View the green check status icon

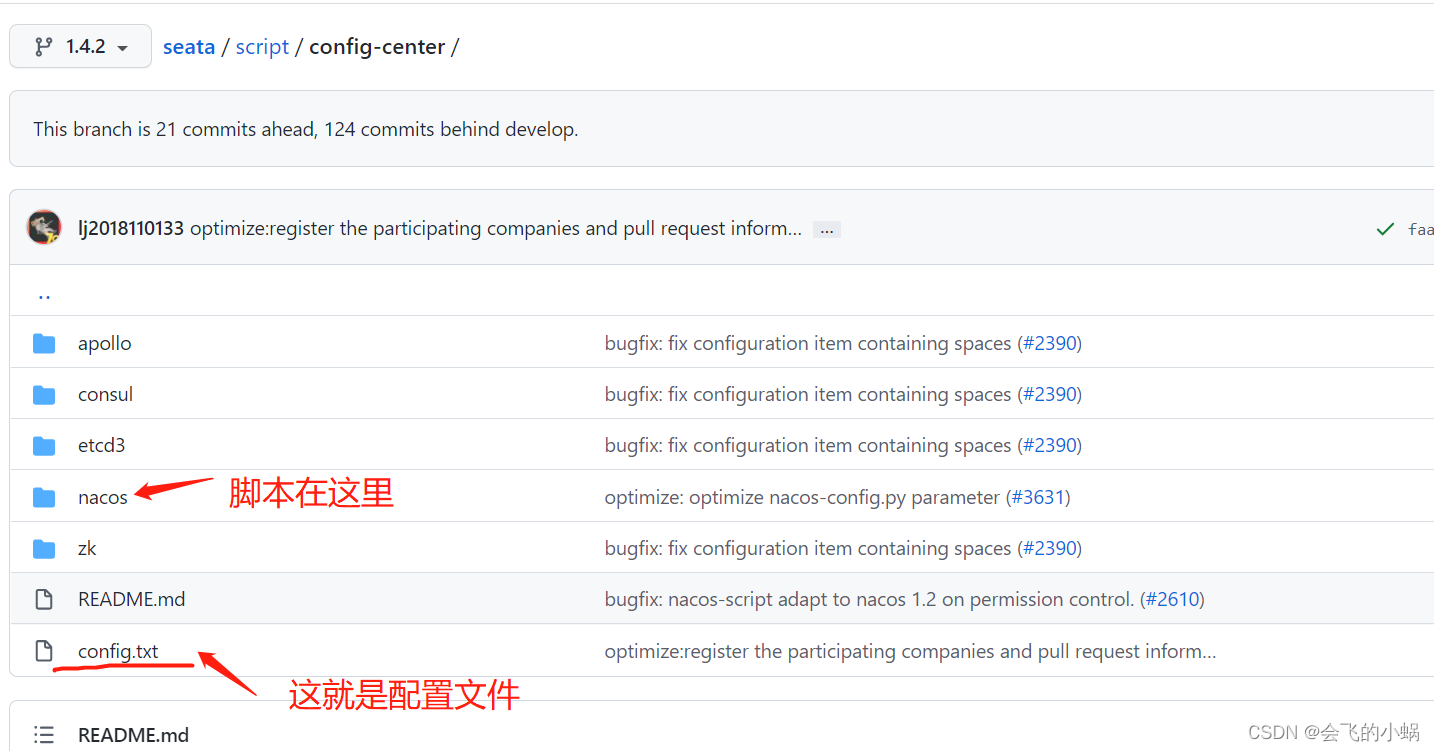[x=1385, y=229]
